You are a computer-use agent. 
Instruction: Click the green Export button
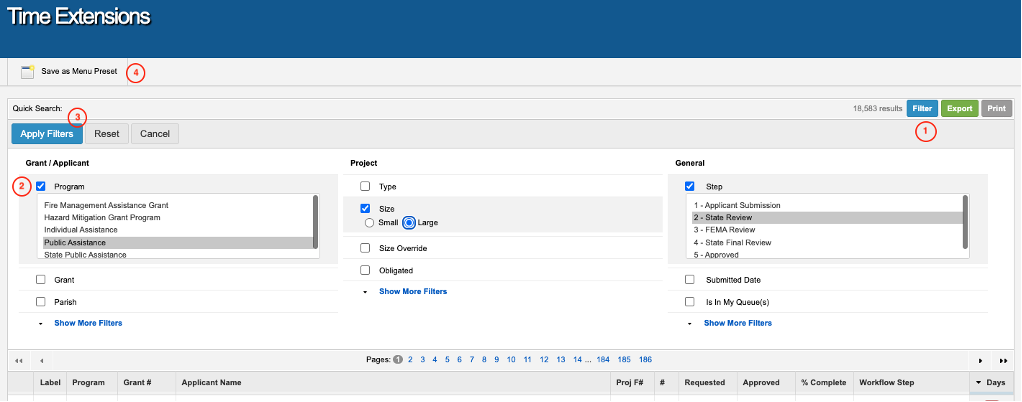(x=959, y=109)
